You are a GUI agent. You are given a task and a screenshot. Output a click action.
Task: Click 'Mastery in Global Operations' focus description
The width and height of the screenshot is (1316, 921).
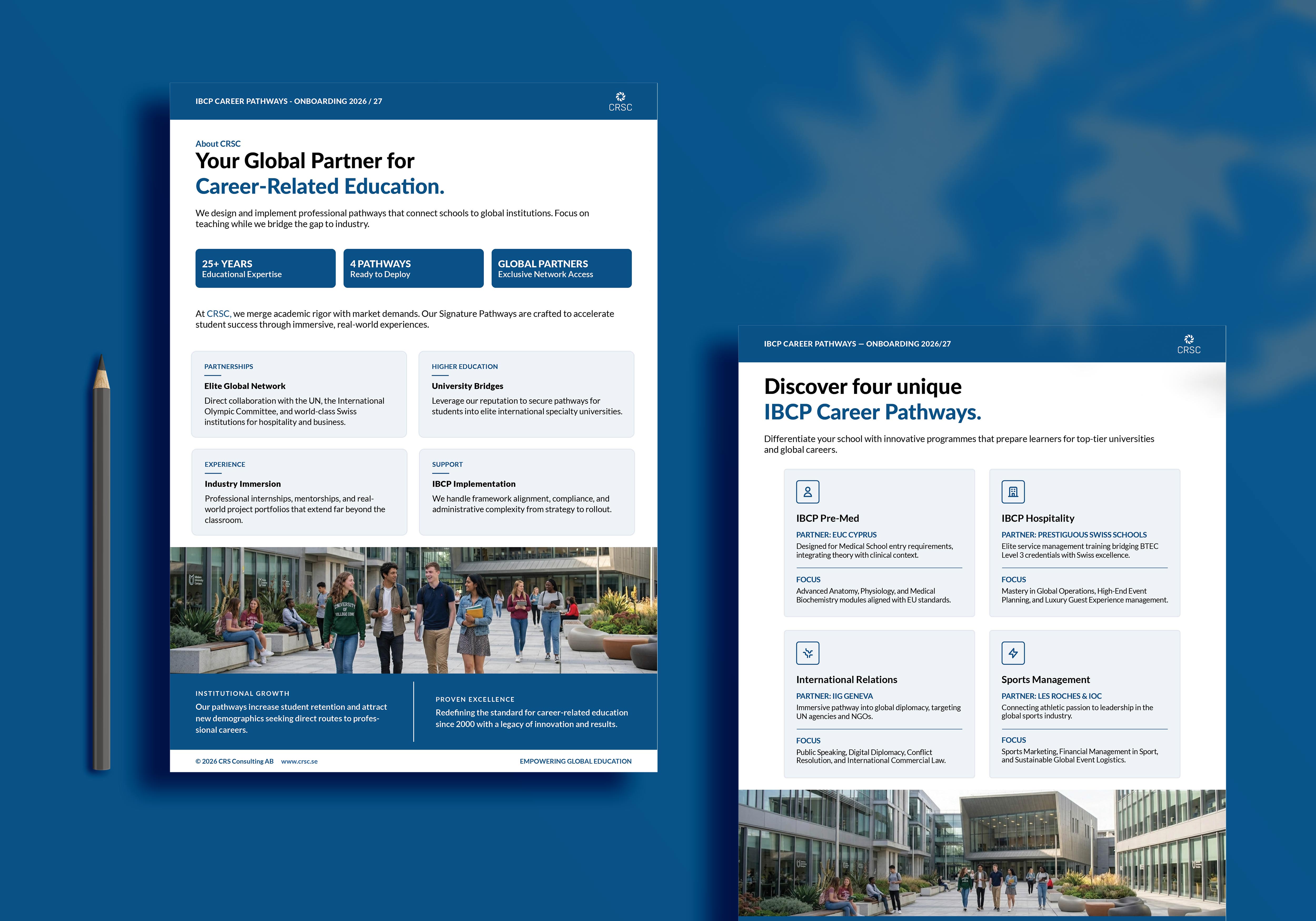(1084, 595)
